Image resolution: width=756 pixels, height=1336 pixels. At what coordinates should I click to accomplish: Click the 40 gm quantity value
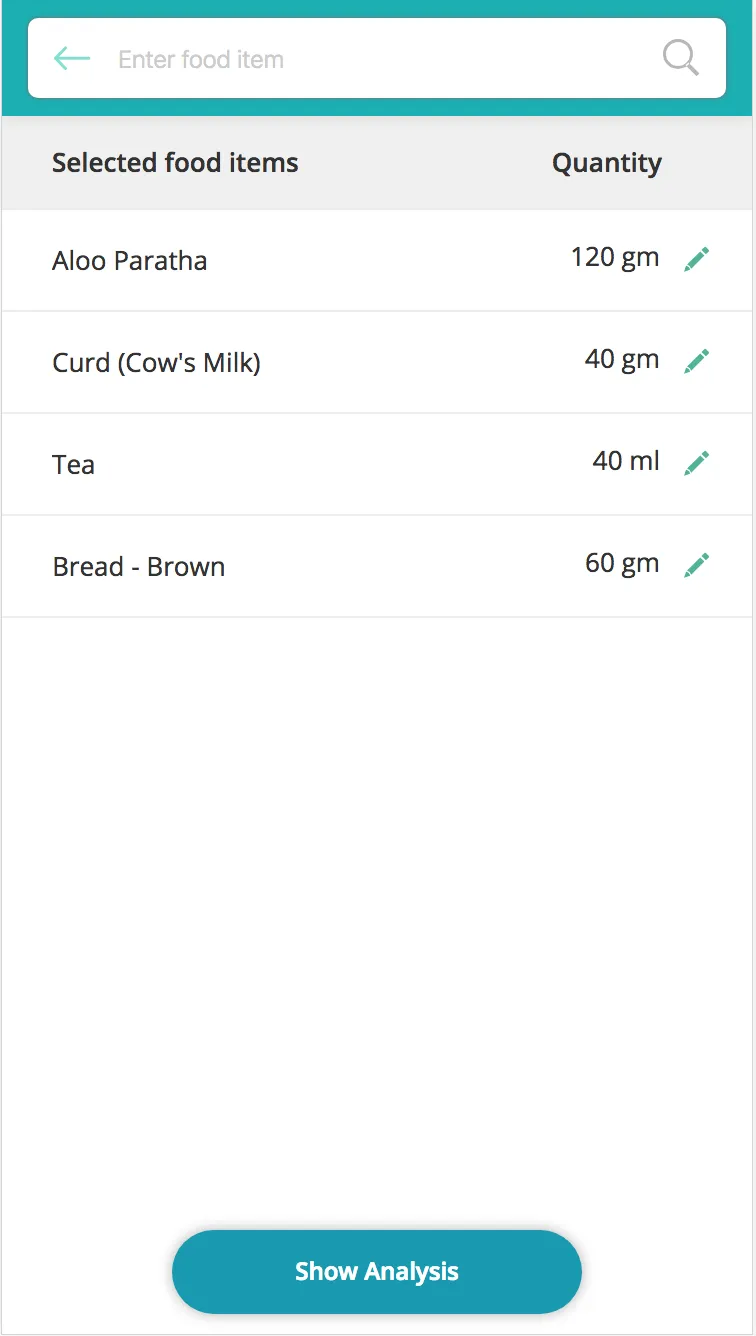click(622, 359)
